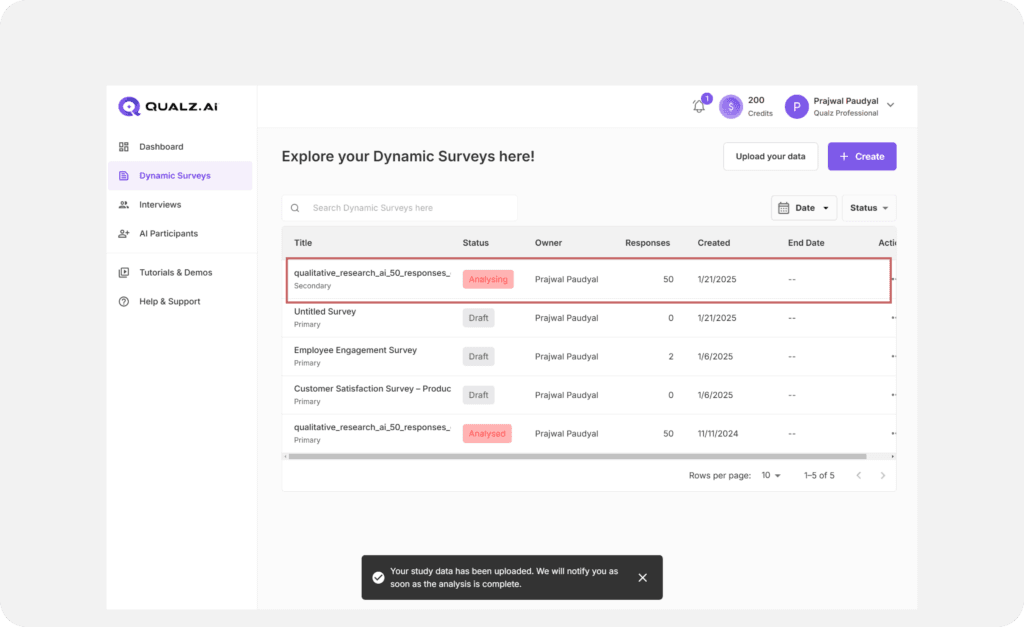The image size is (1024, 627).
Task: Open the notifications bell
Action: [699, 106]
